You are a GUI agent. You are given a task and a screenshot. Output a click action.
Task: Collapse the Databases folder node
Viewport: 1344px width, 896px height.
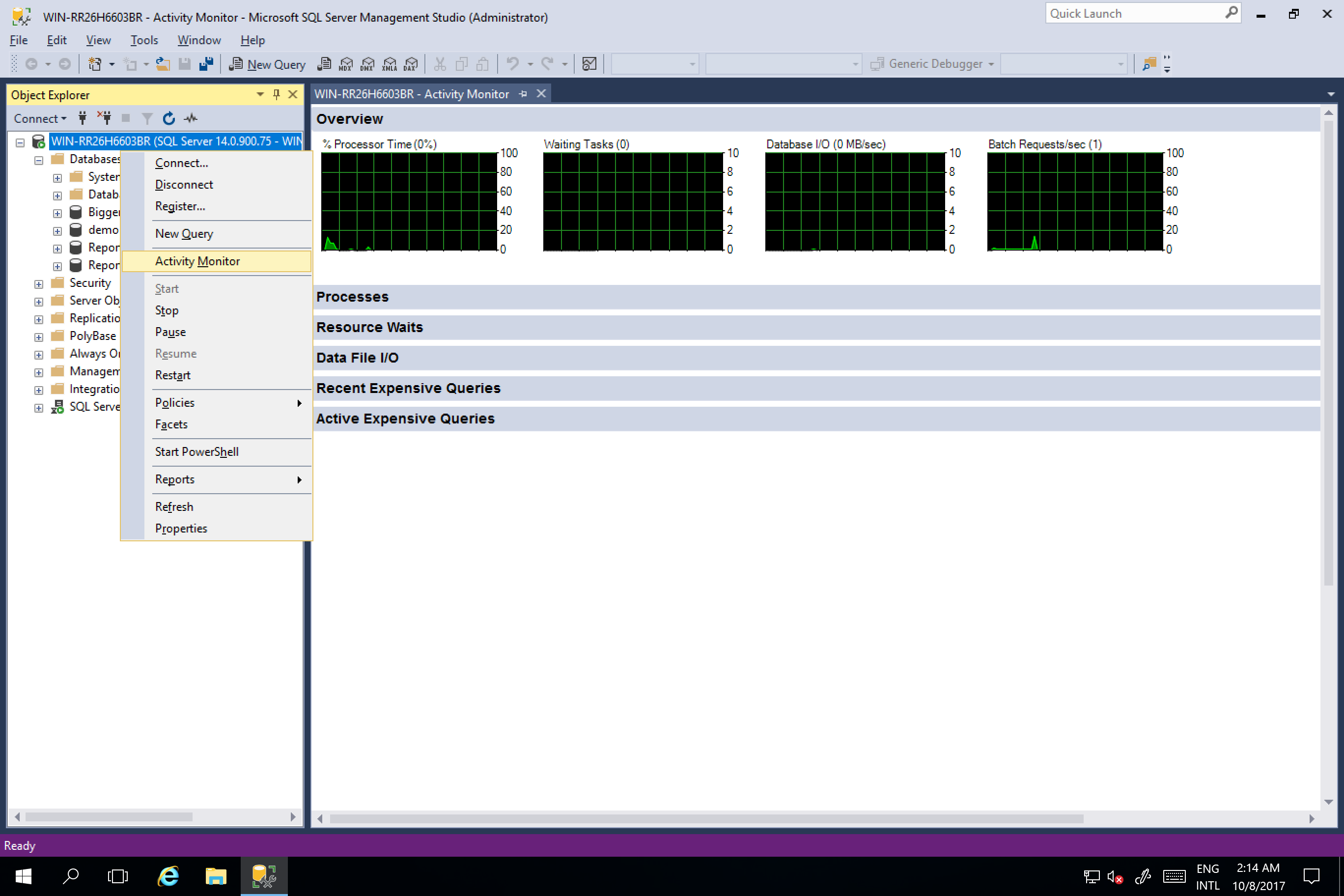point(39,160)
